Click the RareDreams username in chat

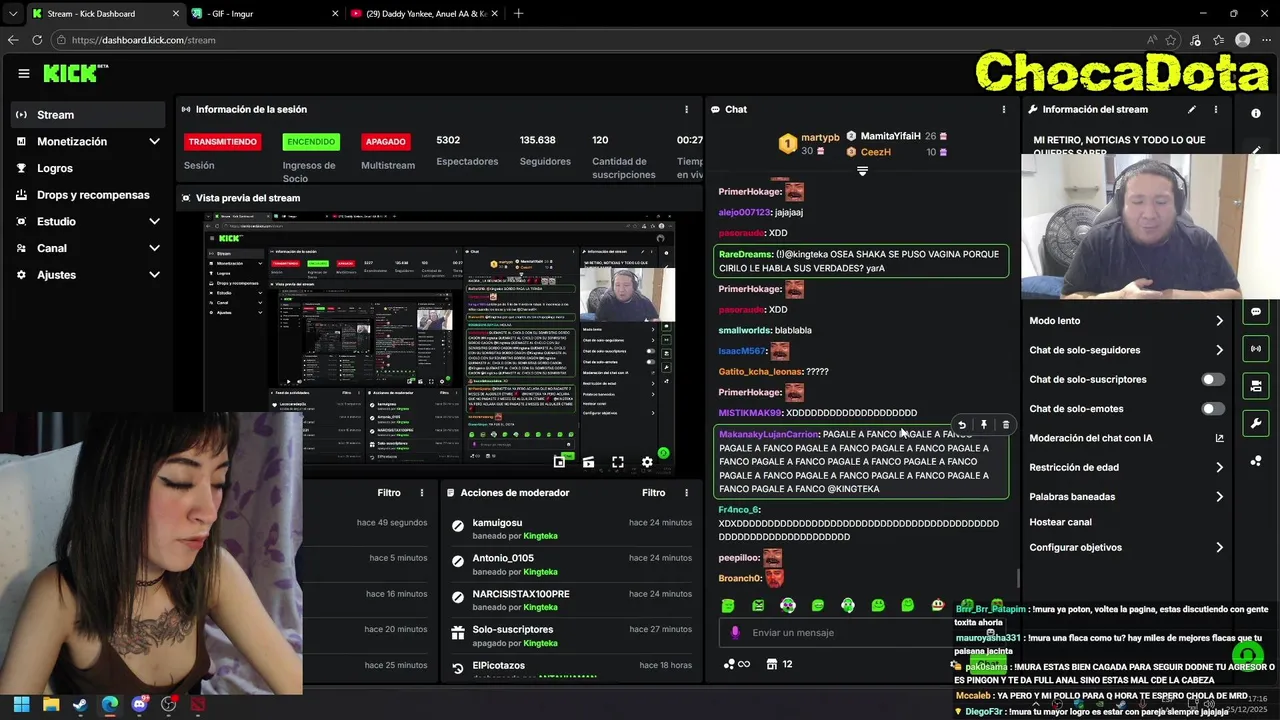(x=746, y=255)
